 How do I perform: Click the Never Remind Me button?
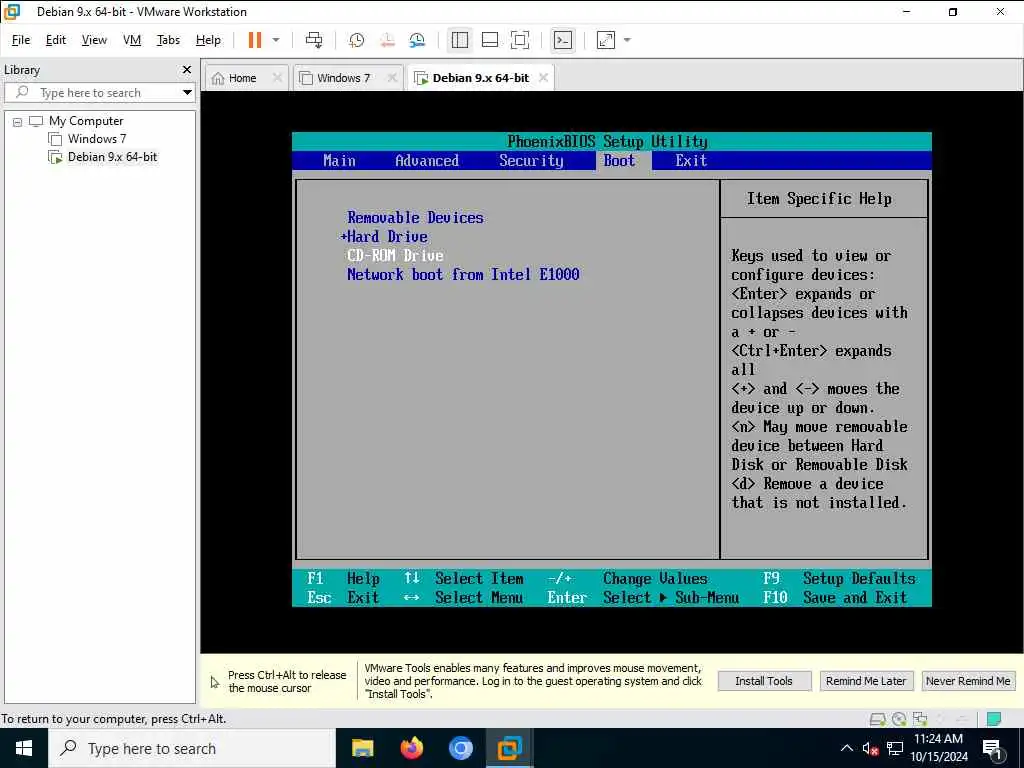(x=968, y=681)
